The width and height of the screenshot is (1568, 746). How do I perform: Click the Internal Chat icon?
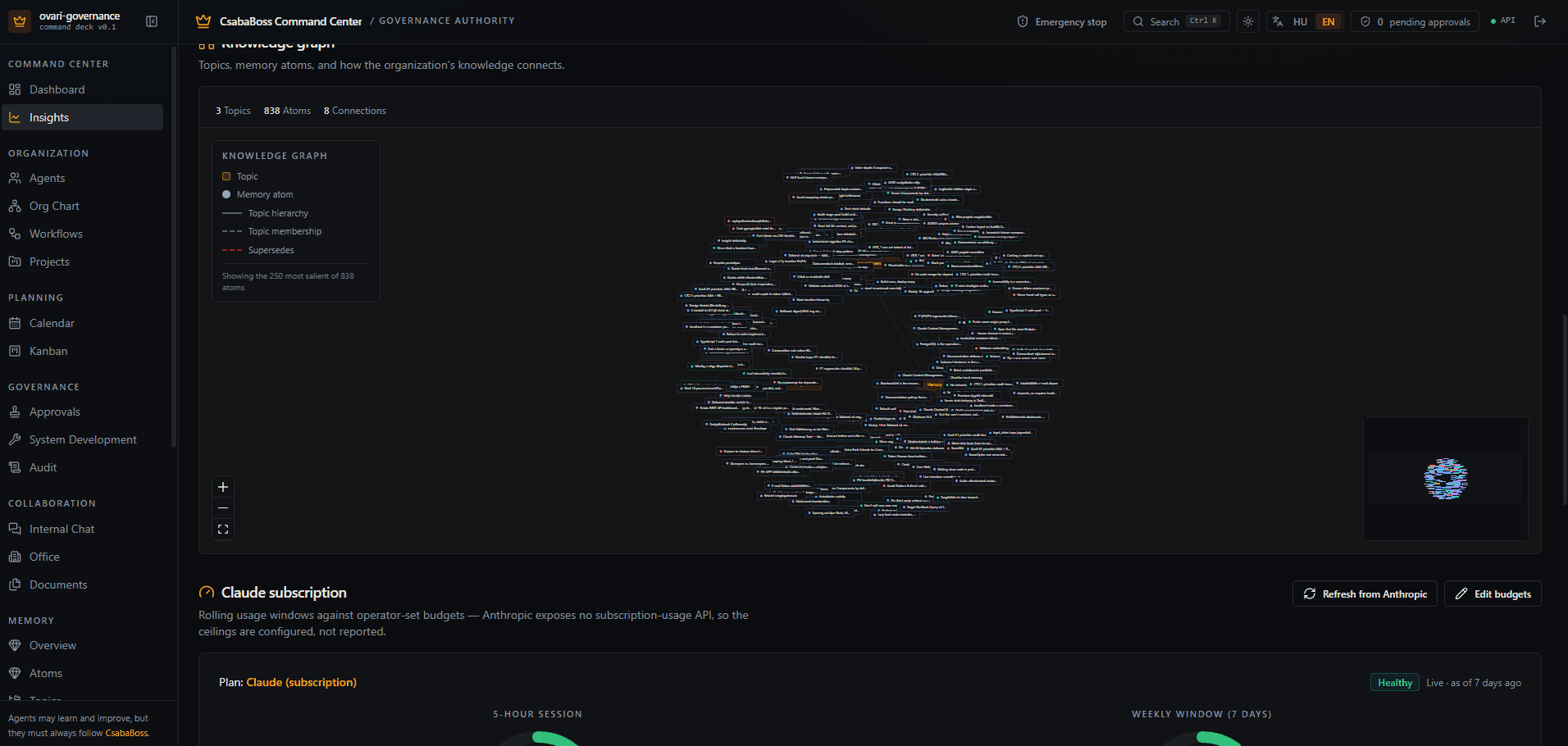[x=15, y=529]
